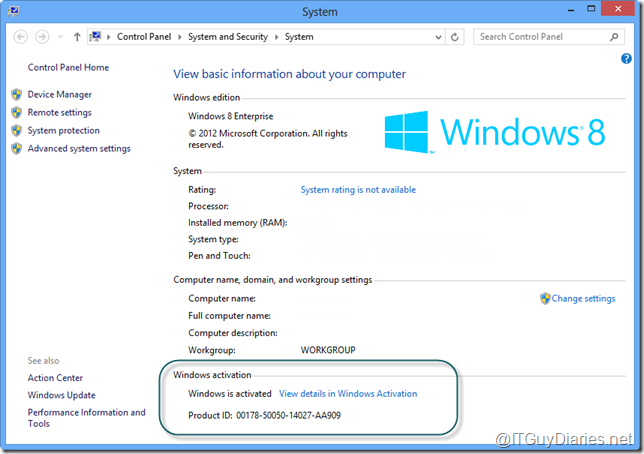Focus the Search Control Panel field
644x454 pixels.
coord(549,37)
